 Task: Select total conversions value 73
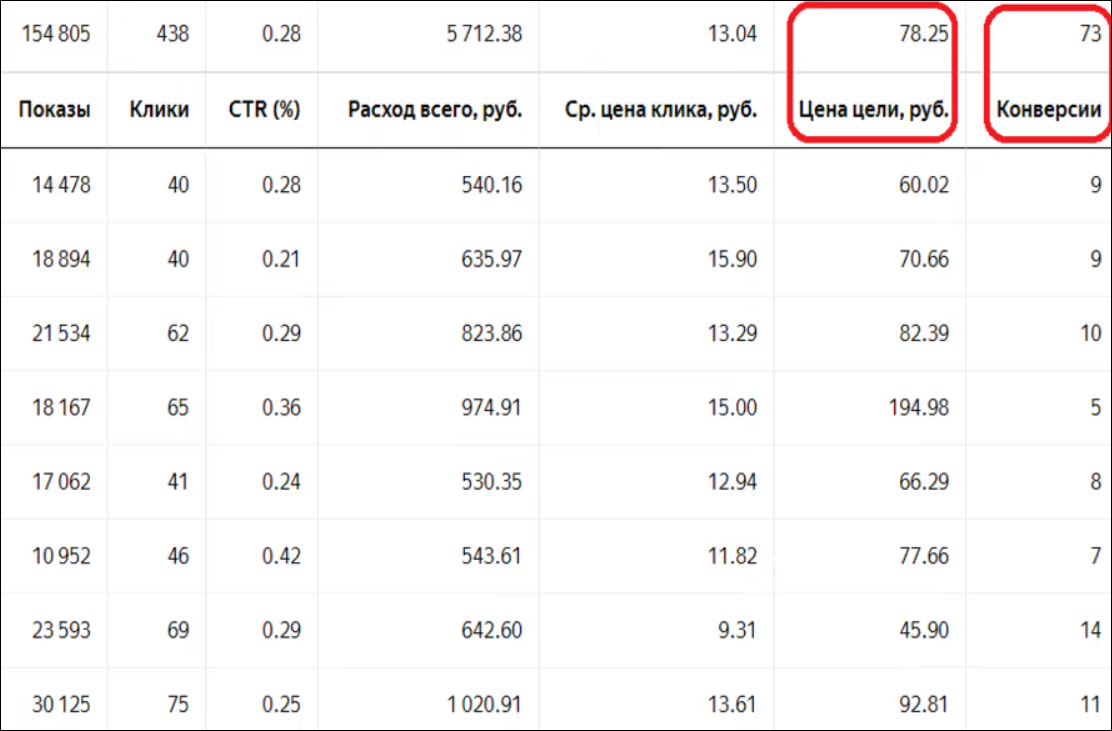pos(1090,34)
